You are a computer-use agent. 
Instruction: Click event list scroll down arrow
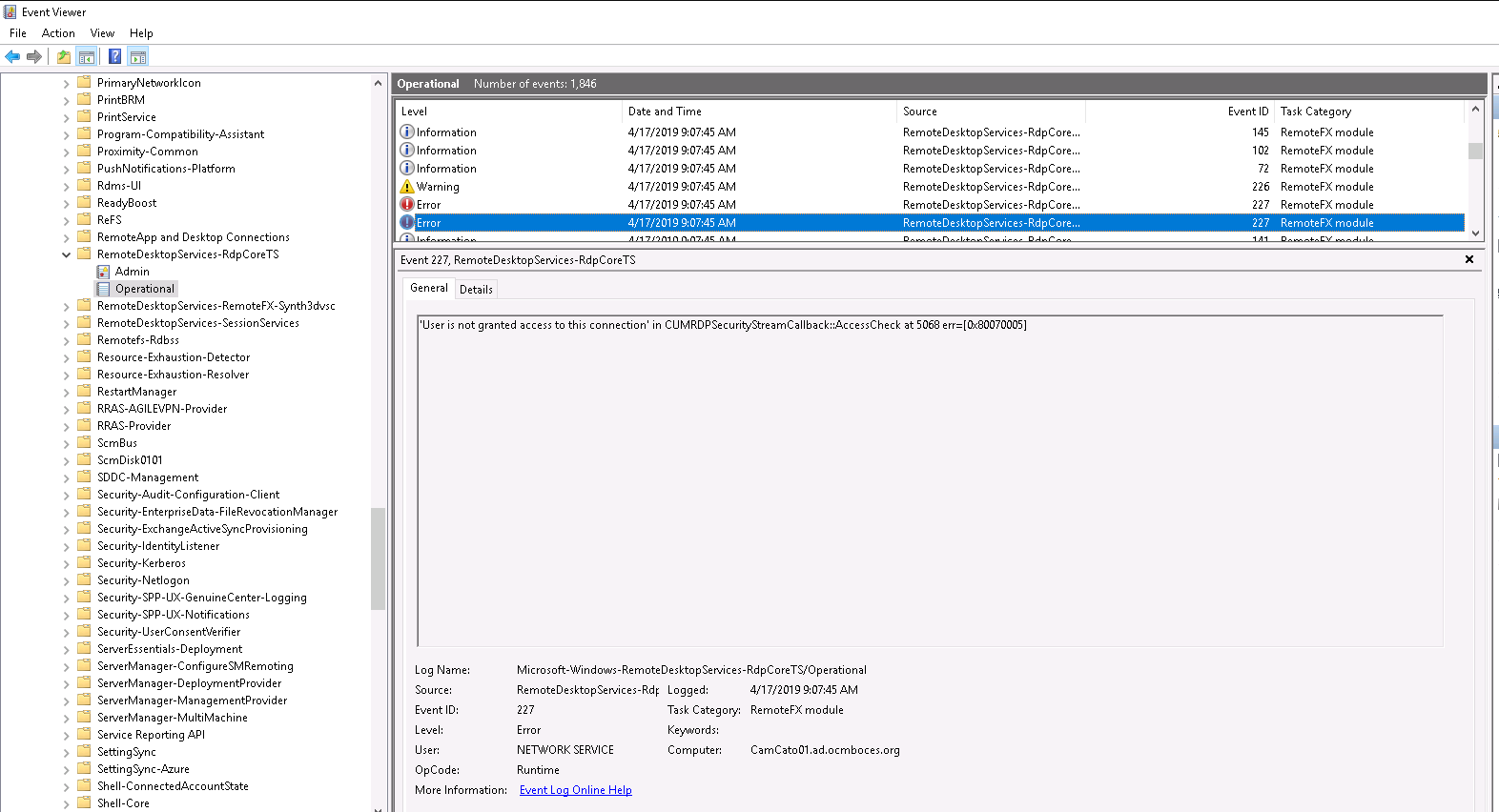(x=1475, y=233)
